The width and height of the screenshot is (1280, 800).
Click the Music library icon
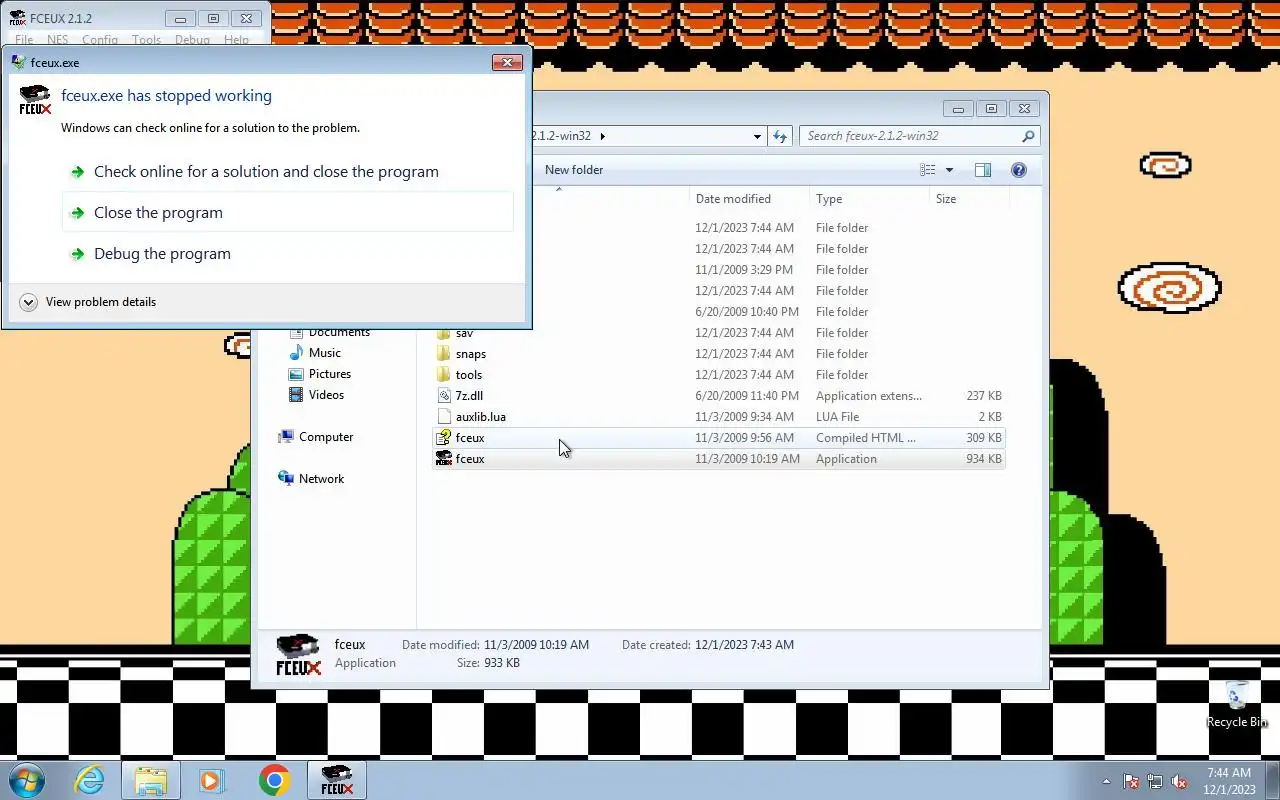296,353
